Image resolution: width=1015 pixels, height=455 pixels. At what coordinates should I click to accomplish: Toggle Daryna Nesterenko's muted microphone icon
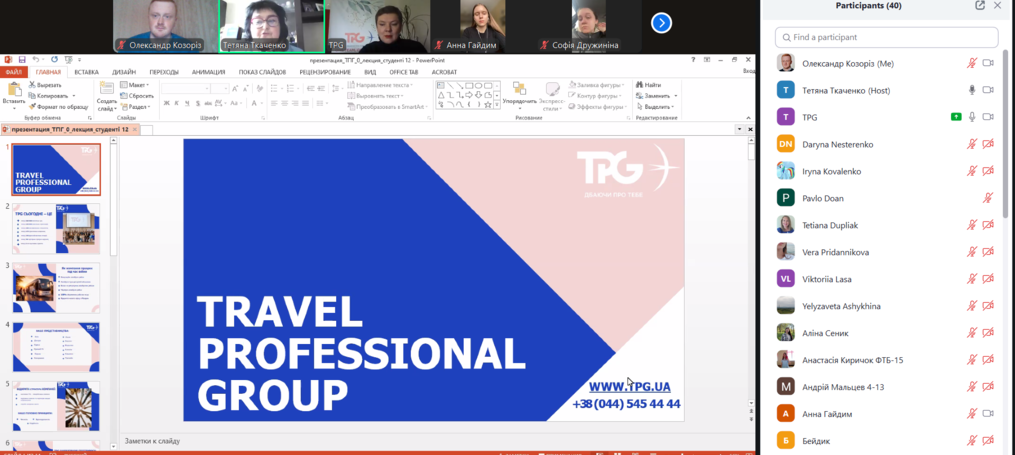click(x=971, y=144)
